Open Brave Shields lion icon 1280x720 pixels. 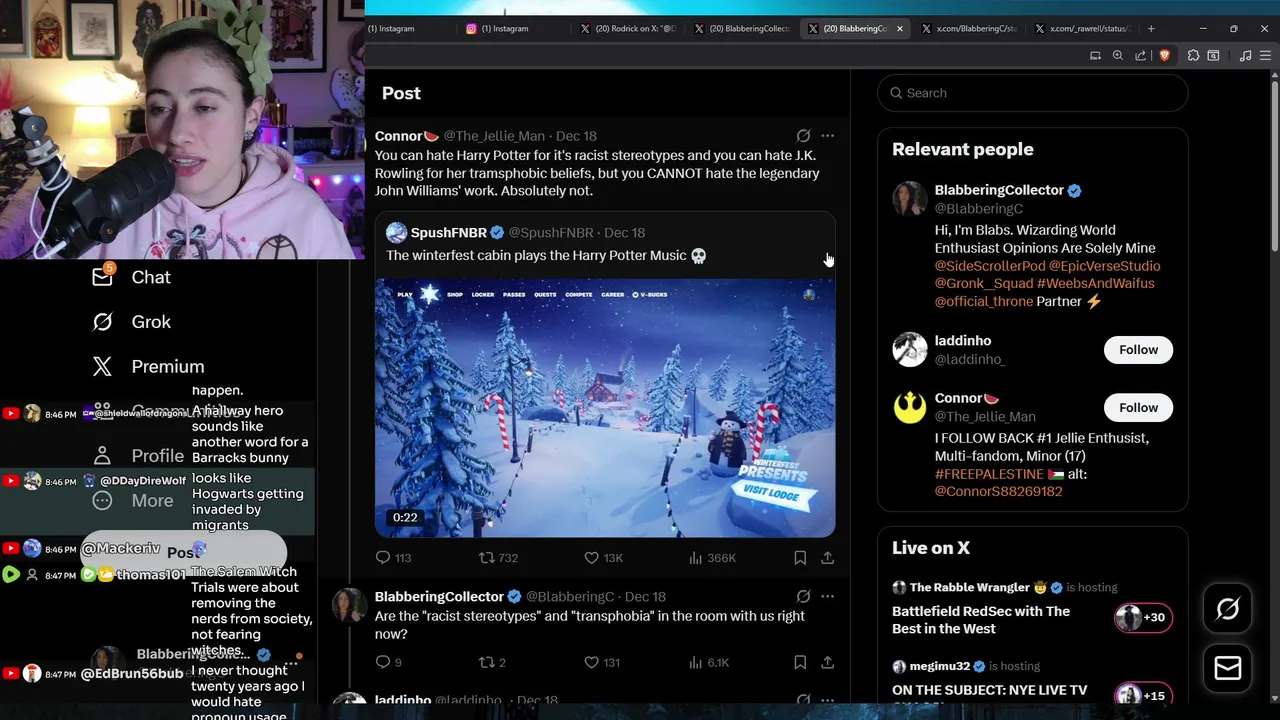[1164, 56]
